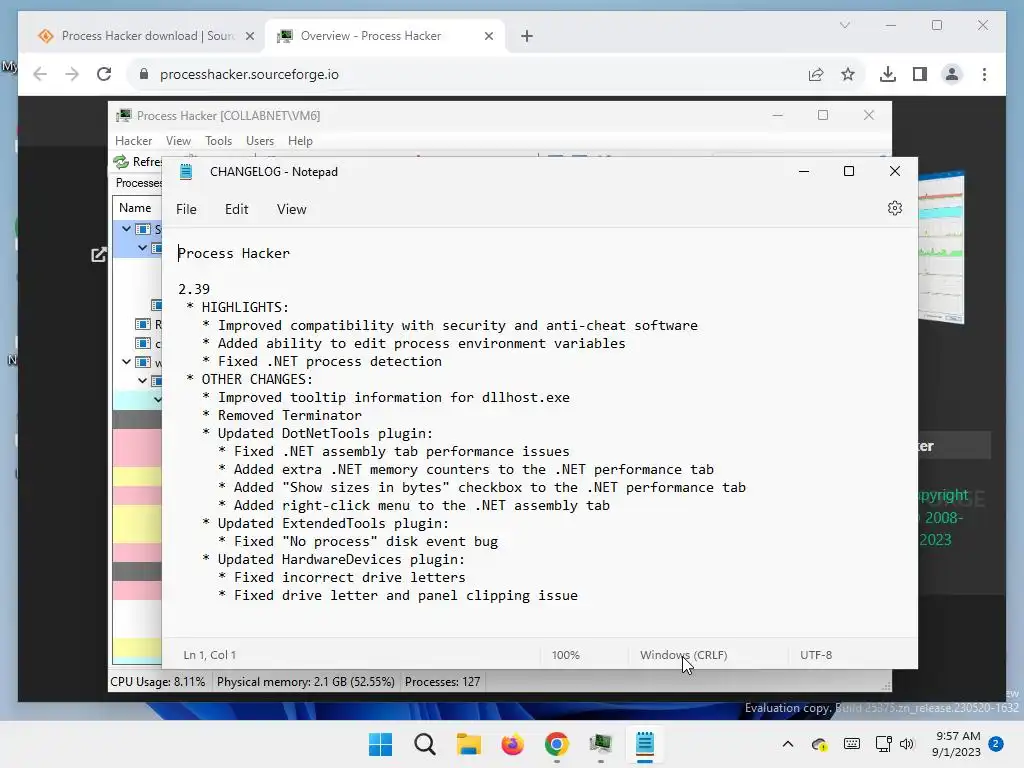Viewport: 1024px width, 768px height.
Task: Click the OneDrive cloud tray icon
Action: point(819,744)
